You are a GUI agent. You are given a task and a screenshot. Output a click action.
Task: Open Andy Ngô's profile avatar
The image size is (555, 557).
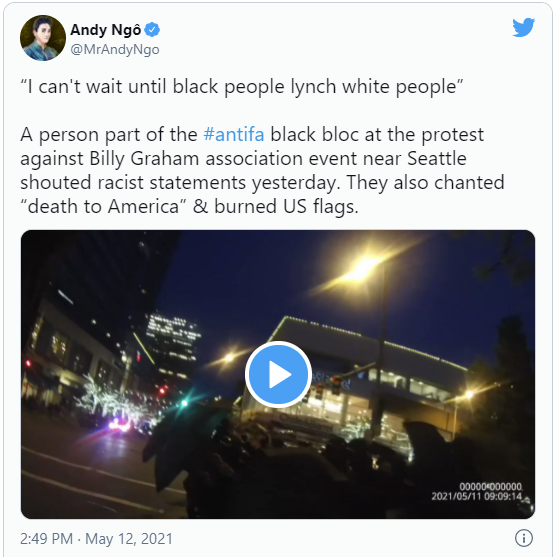tap(43, 38)
